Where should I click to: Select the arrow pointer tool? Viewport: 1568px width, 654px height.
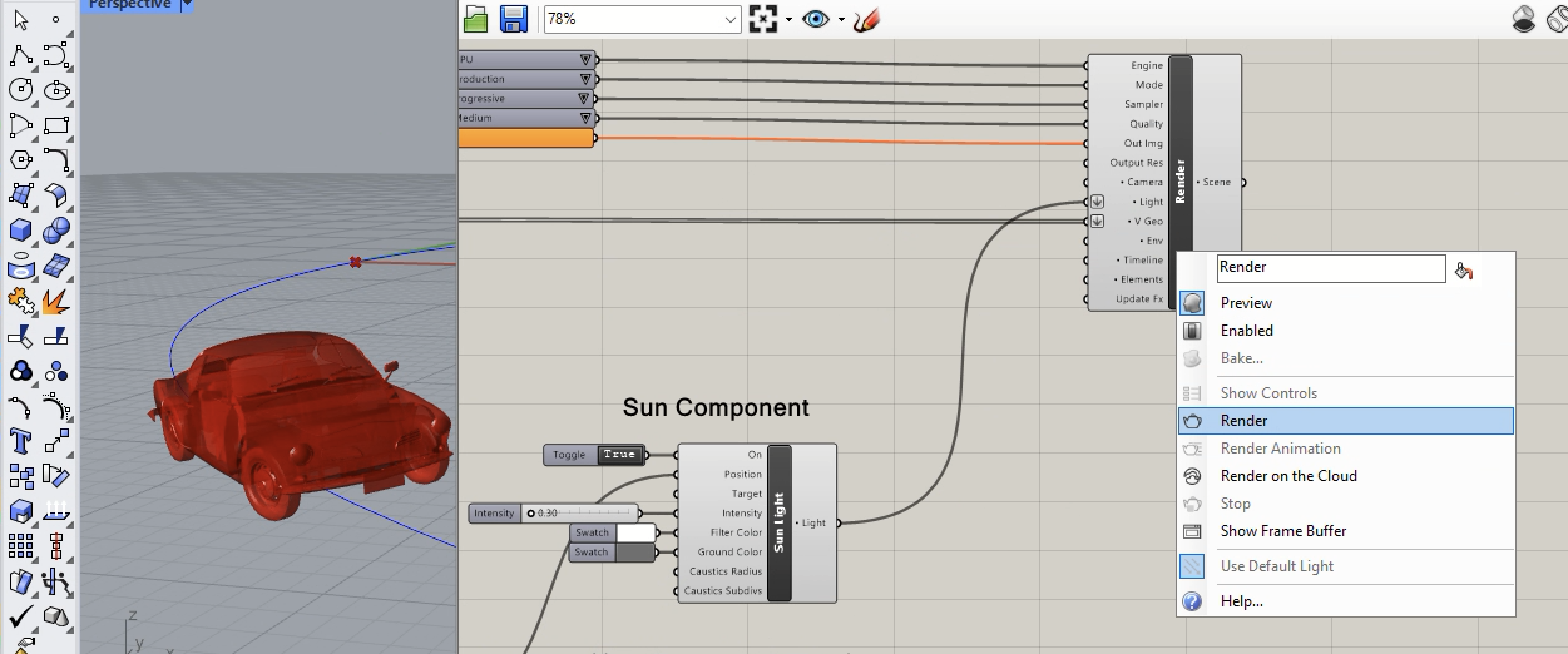[x=21, y=20]
